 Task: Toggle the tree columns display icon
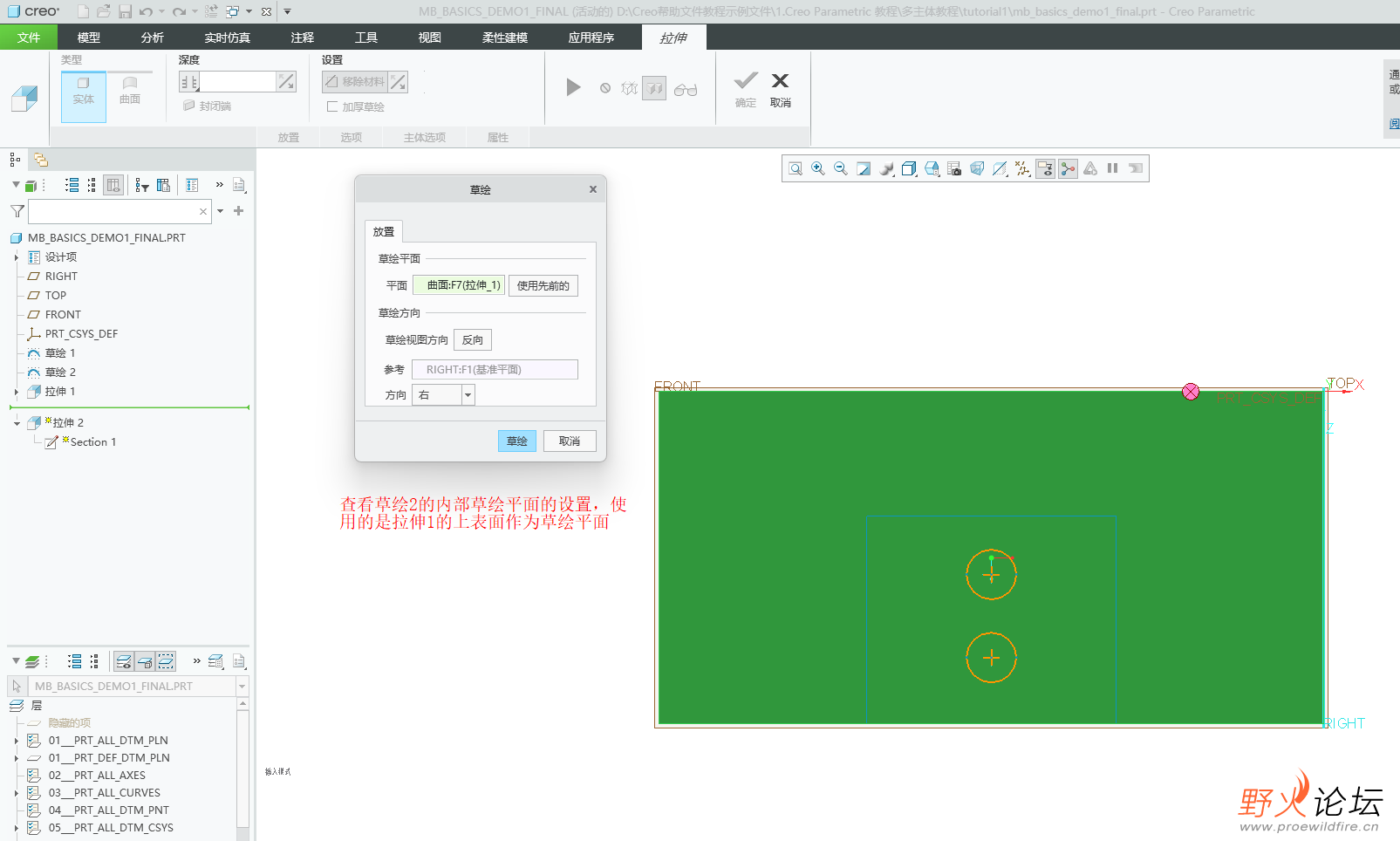pos(113,185)
